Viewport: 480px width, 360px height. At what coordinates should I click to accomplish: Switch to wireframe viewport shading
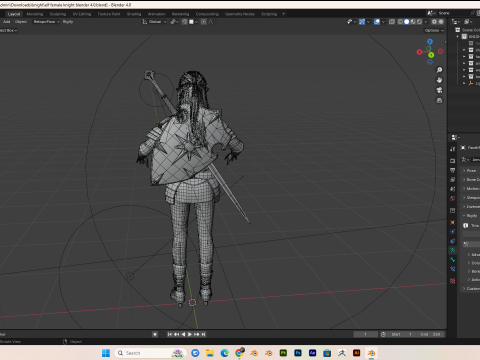400,22
